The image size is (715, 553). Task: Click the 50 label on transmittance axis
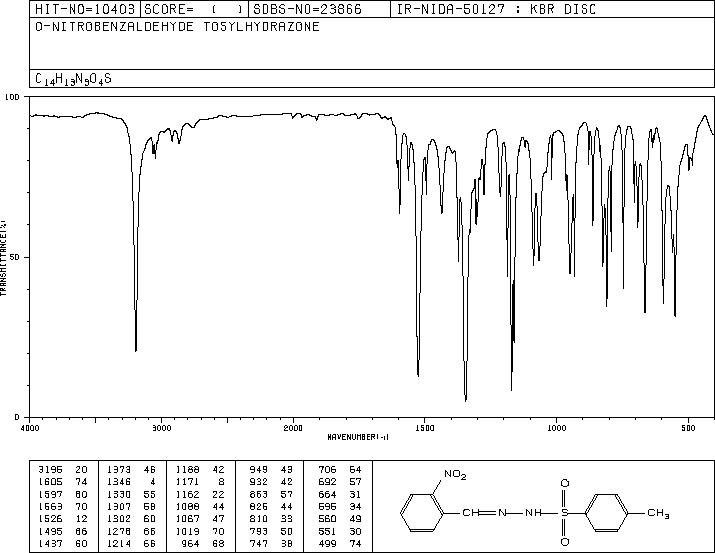[x=16, y=258]
